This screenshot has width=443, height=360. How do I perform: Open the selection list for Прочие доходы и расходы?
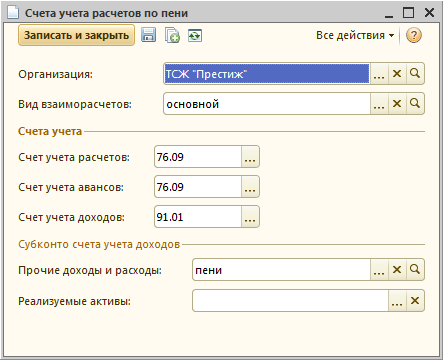point(379,270)
